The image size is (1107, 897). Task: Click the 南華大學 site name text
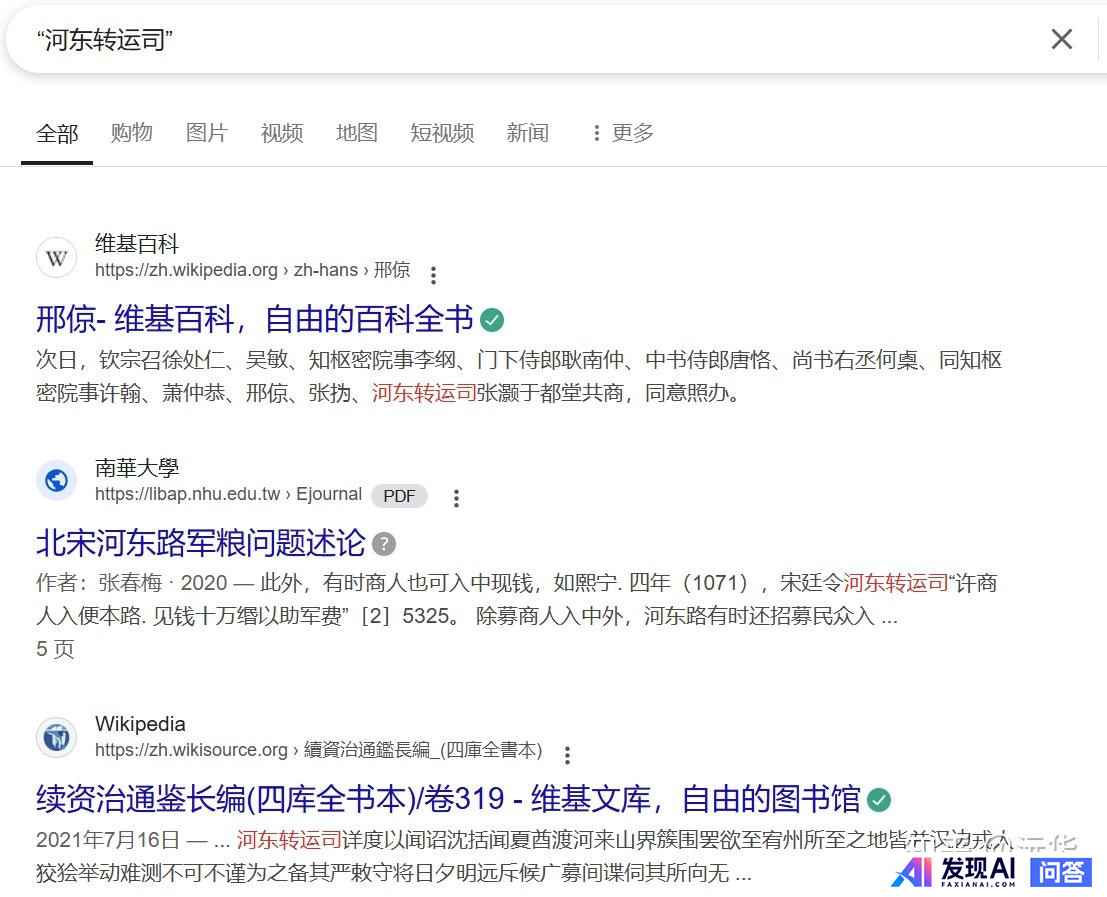pos(137,467)
